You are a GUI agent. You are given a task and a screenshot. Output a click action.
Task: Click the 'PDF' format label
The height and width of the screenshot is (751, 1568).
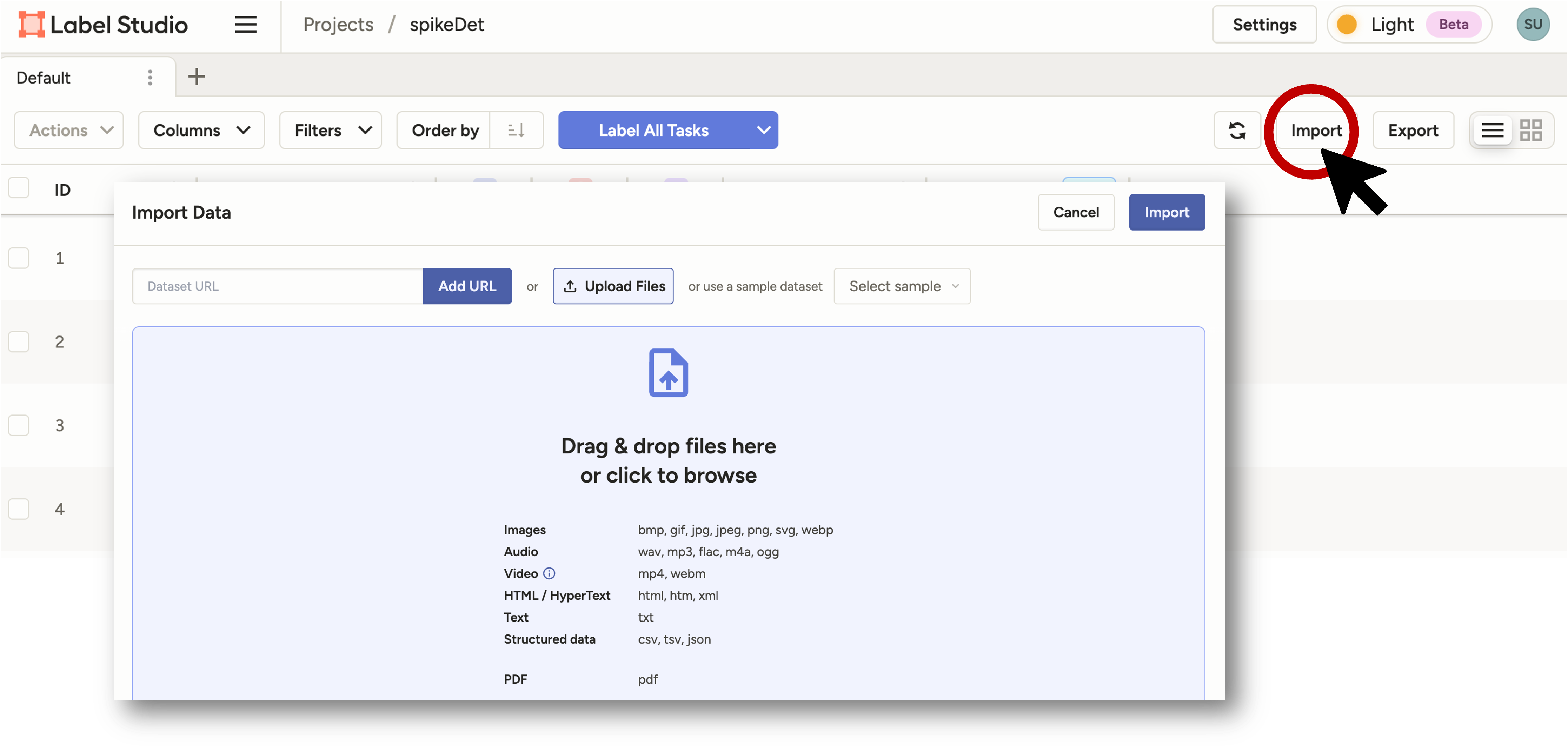(515, 679)
